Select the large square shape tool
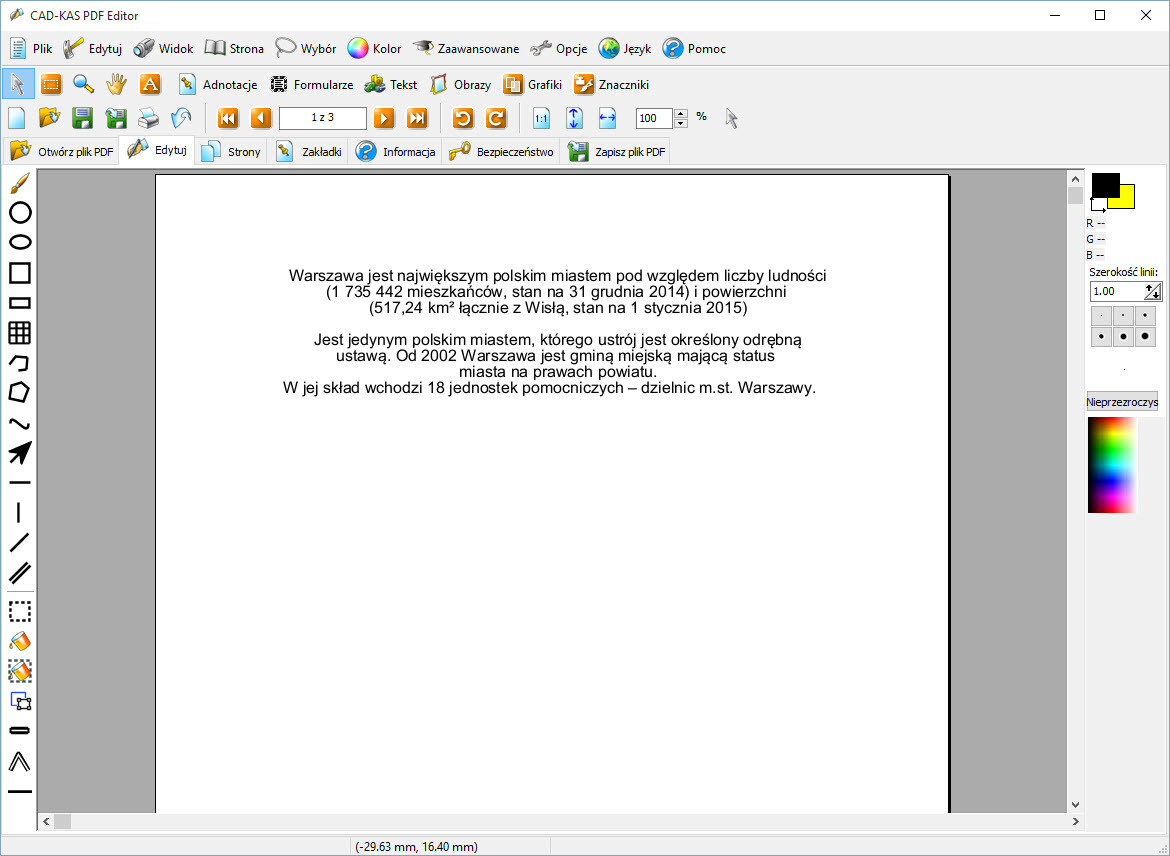 tap(19, 273)
